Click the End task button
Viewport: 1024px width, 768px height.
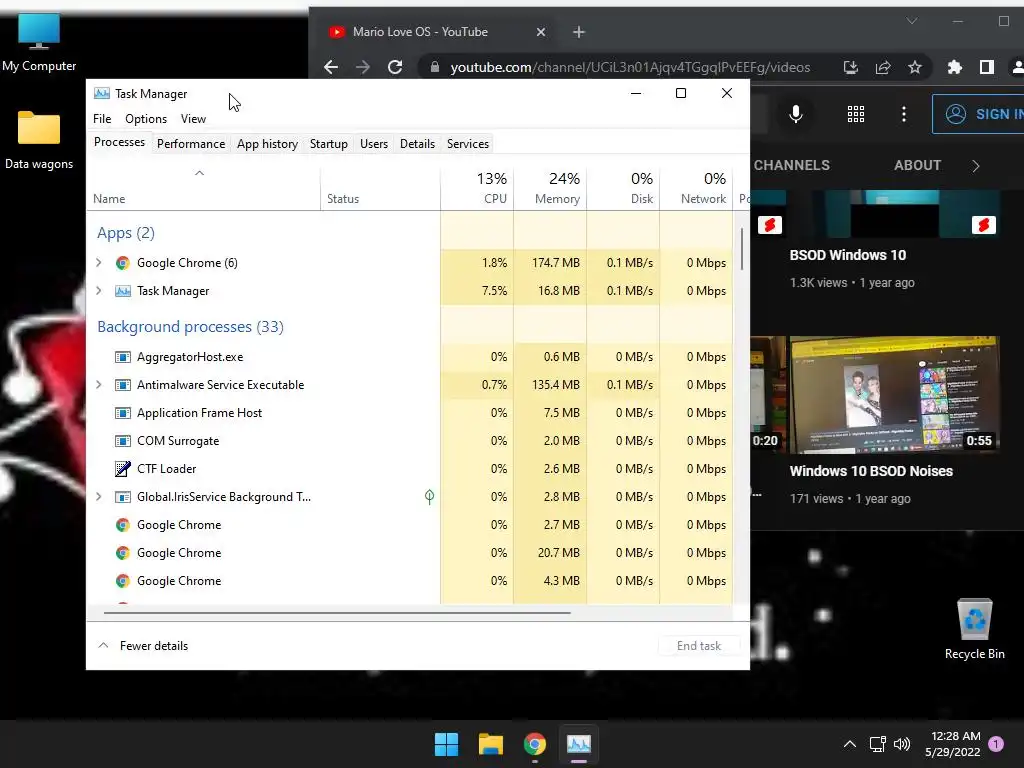(x=699, y=646)
